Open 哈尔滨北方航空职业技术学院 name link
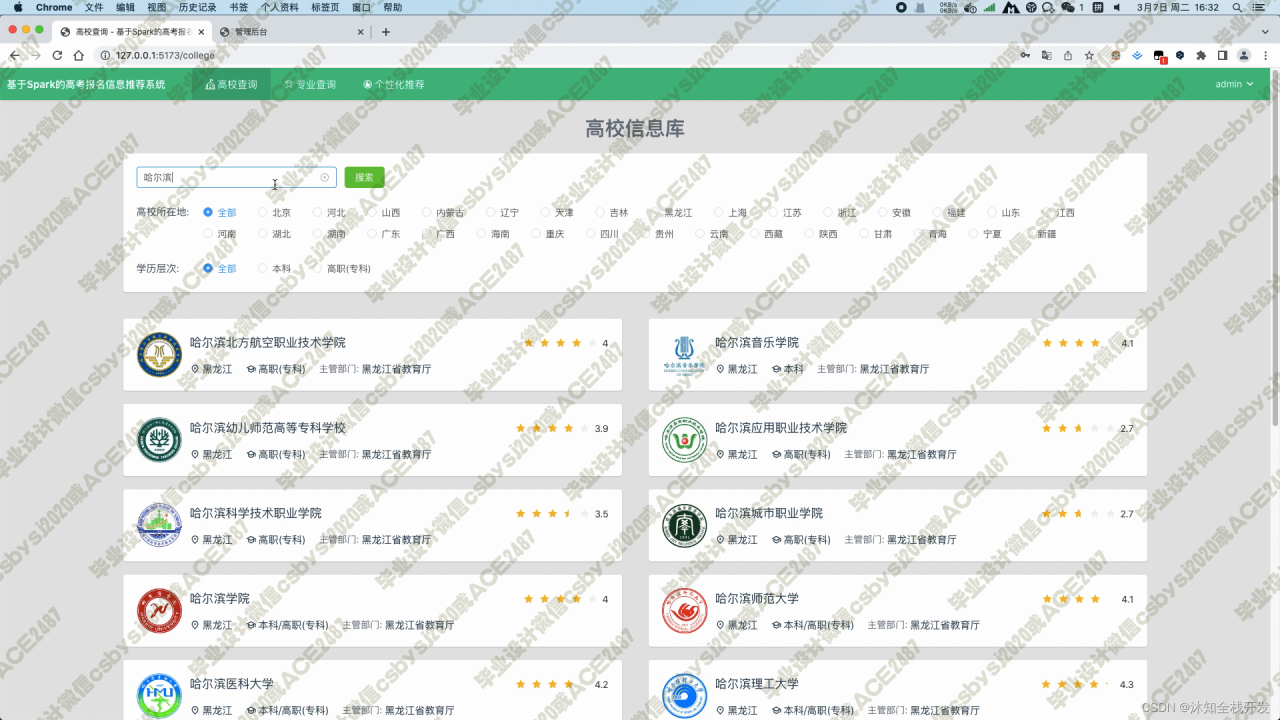Viewport: 1280px width, 720px height. (268, 342)
